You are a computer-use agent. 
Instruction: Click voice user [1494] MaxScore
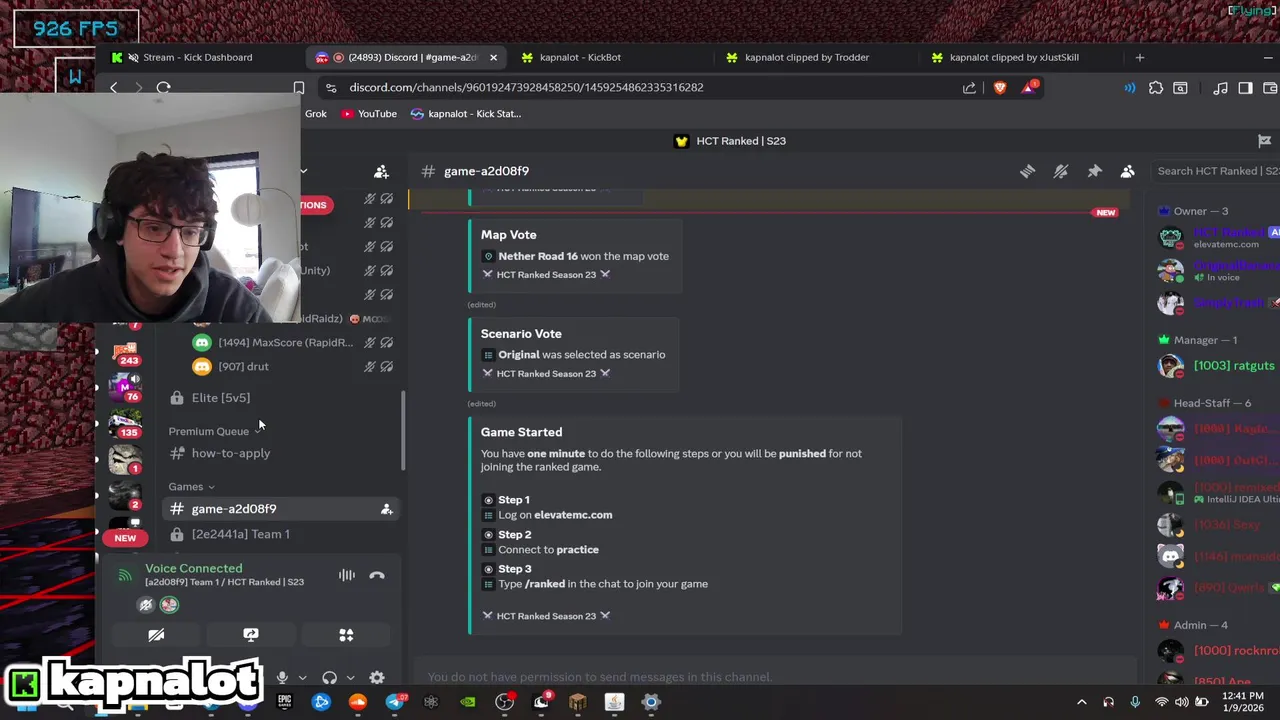pyautogui.click(x=285, y=343)
